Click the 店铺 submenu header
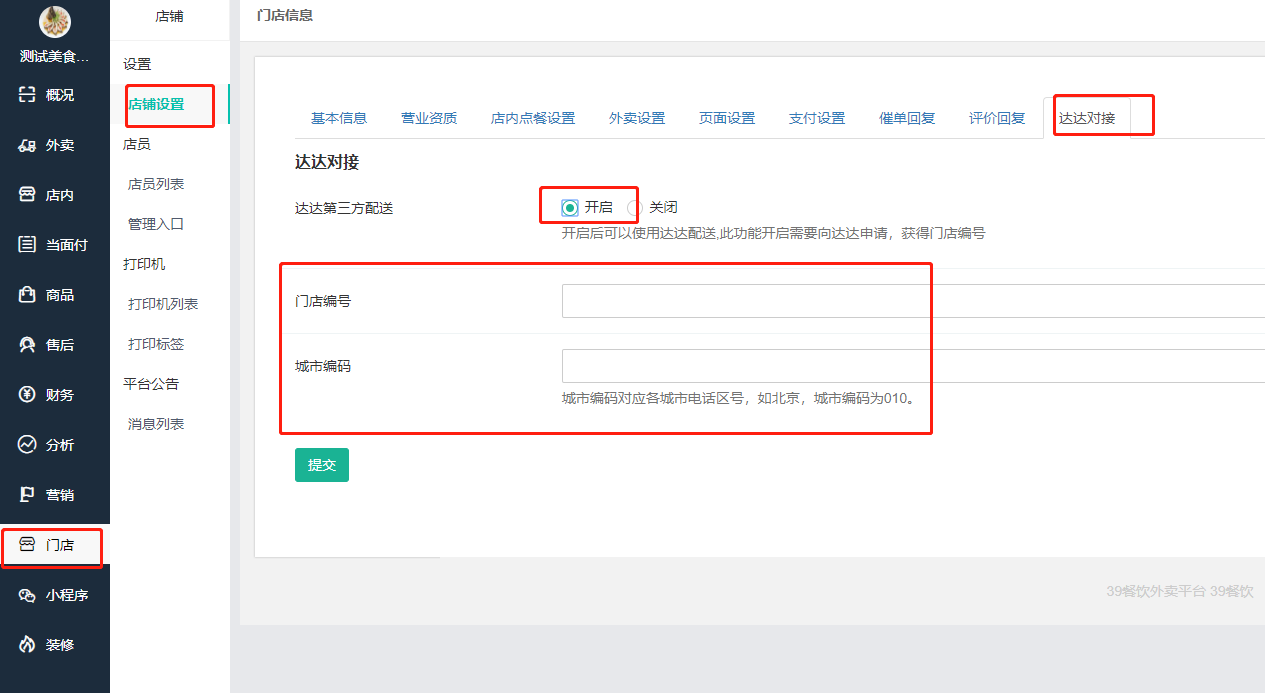Screen dimensions: 1265x693 click(x=170, y=16)
